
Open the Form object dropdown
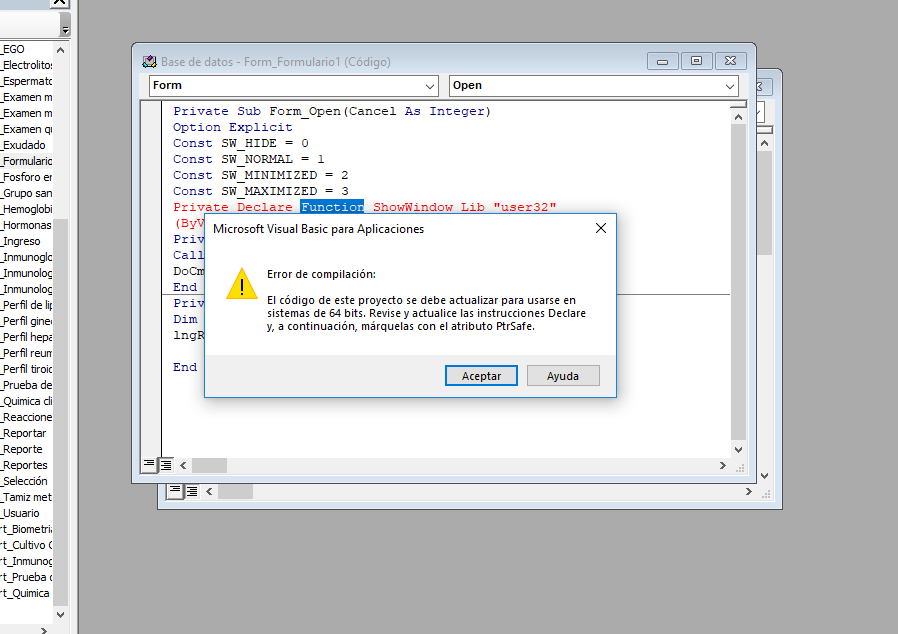point(430,86)
